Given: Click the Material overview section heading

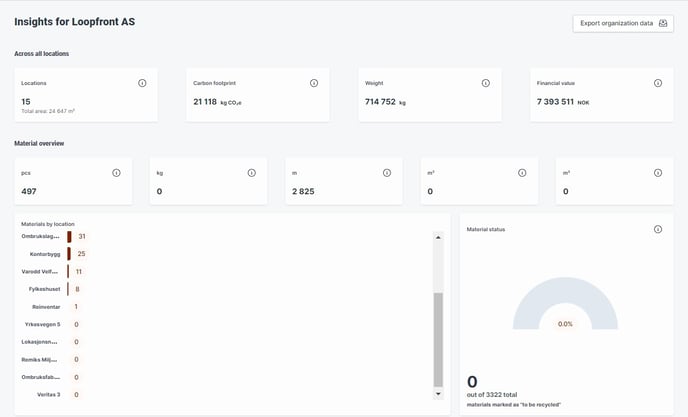Looking at the screenshot, I should pyautogui.click(x=39, y=144).
